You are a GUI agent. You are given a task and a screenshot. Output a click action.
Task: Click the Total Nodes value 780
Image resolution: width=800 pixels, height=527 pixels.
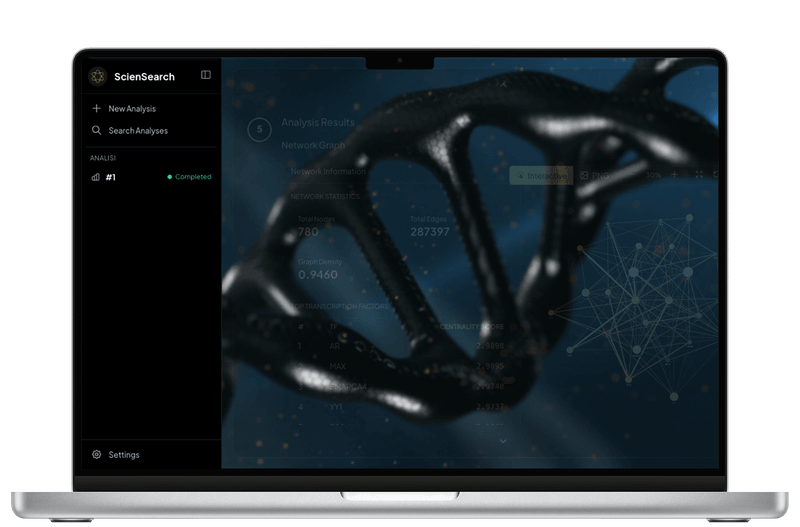coord(308,232)
